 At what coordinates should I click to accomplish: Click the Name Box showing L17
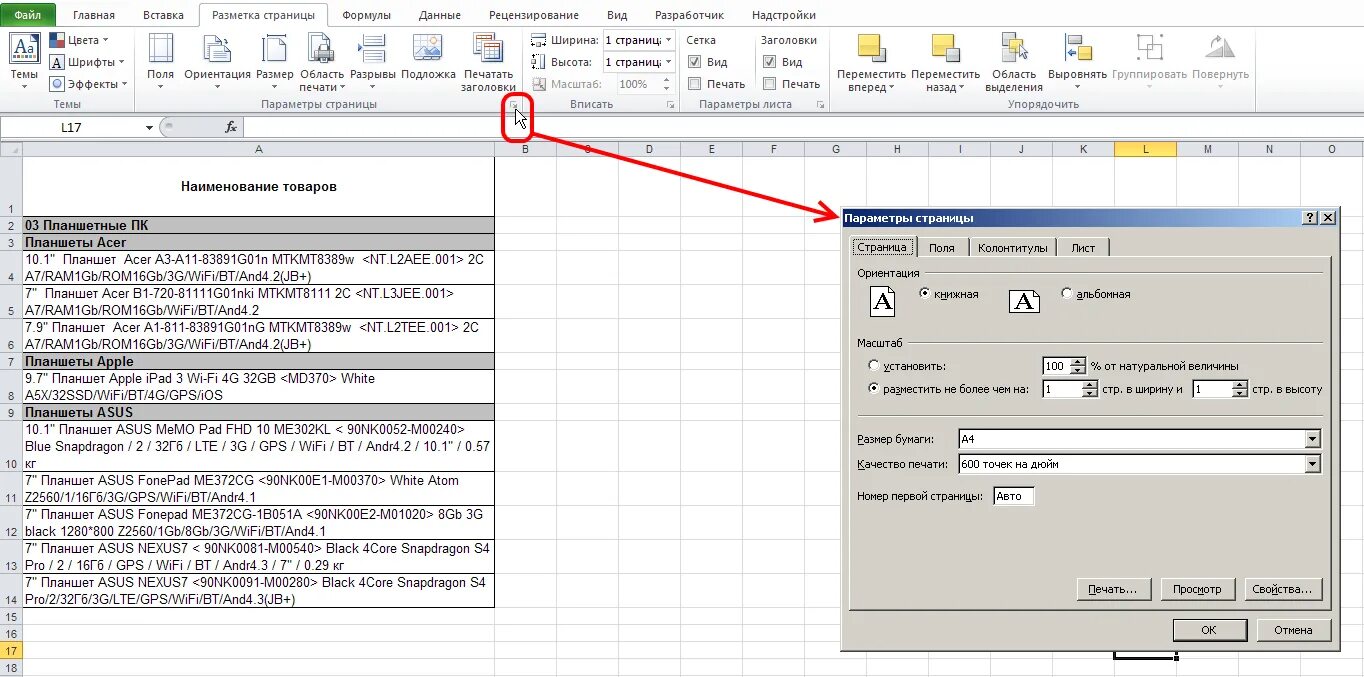72,127
